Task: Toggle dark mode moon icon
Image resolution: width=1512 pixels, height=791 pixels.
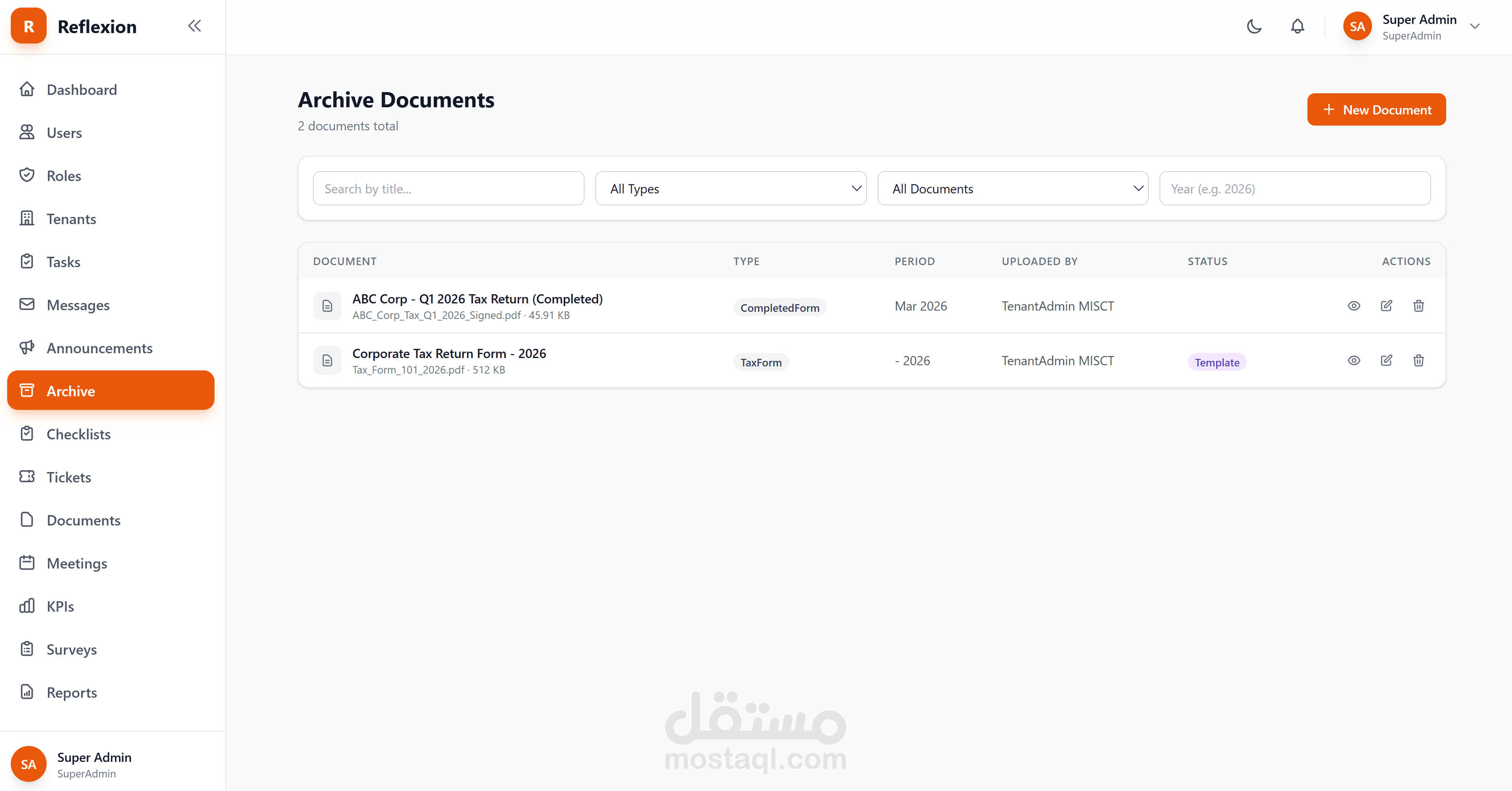Action: 1254,26
